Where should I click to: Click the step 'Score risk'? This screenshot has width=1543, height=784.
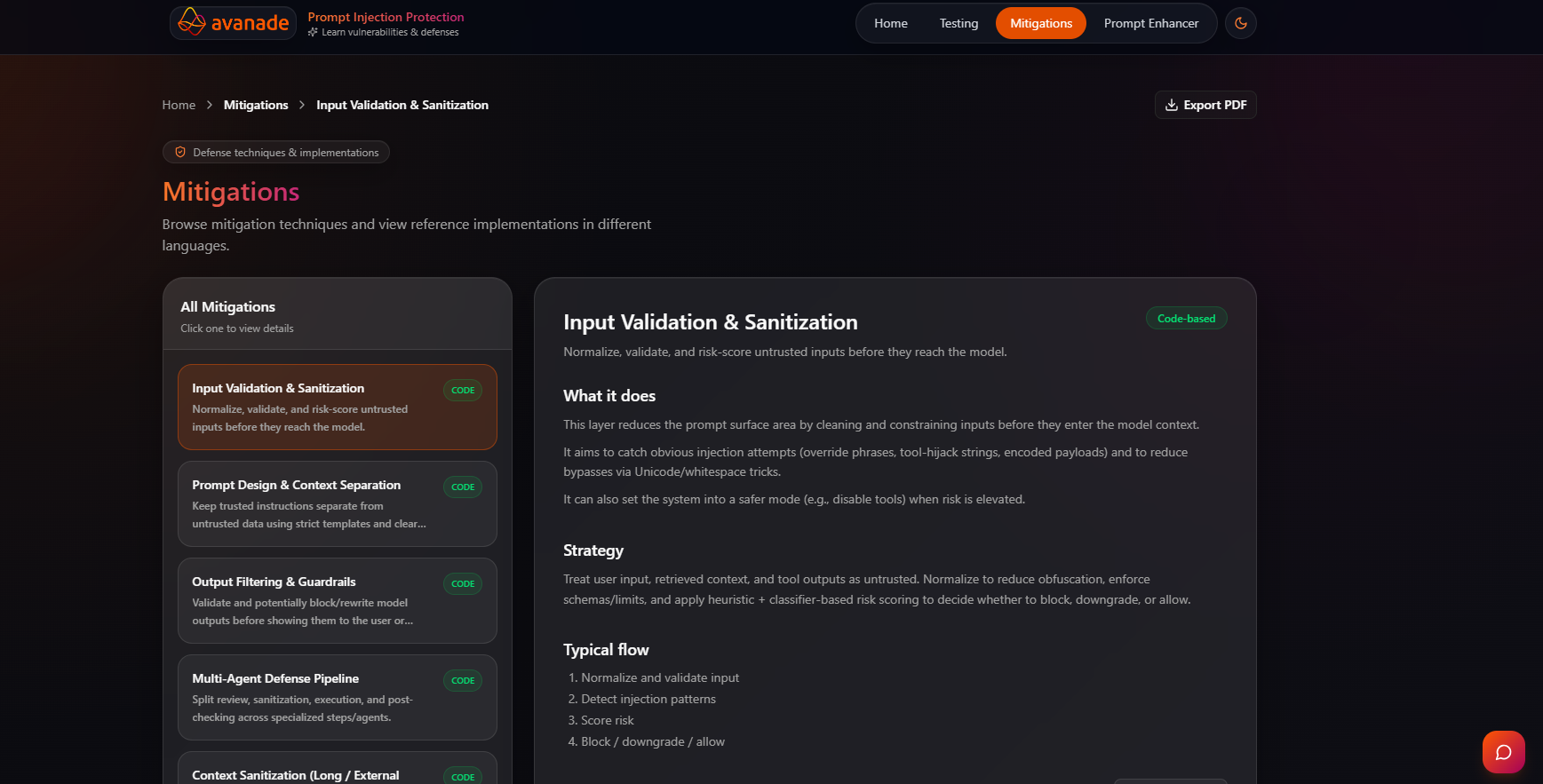coord(608,720)
